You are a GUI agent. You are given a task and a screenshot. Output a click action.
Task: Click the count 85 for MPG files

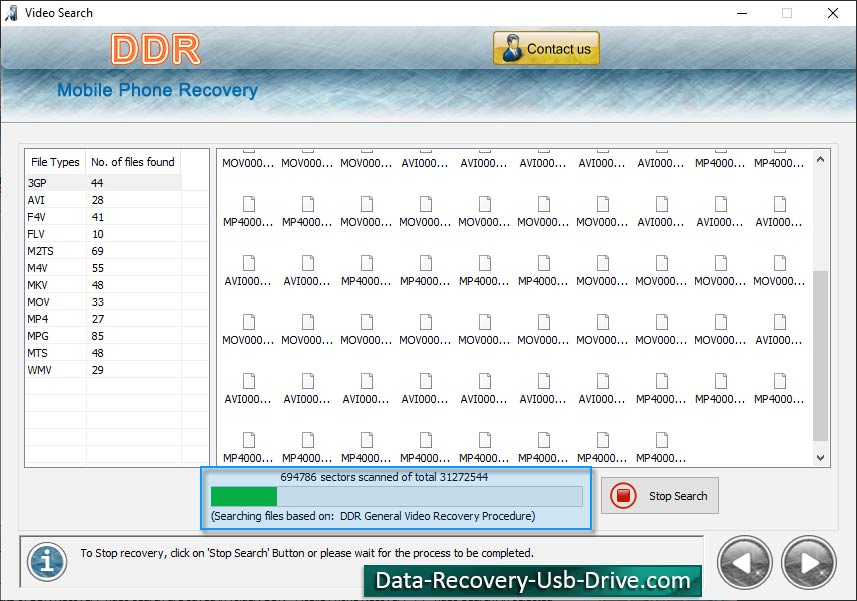point(97,335)
